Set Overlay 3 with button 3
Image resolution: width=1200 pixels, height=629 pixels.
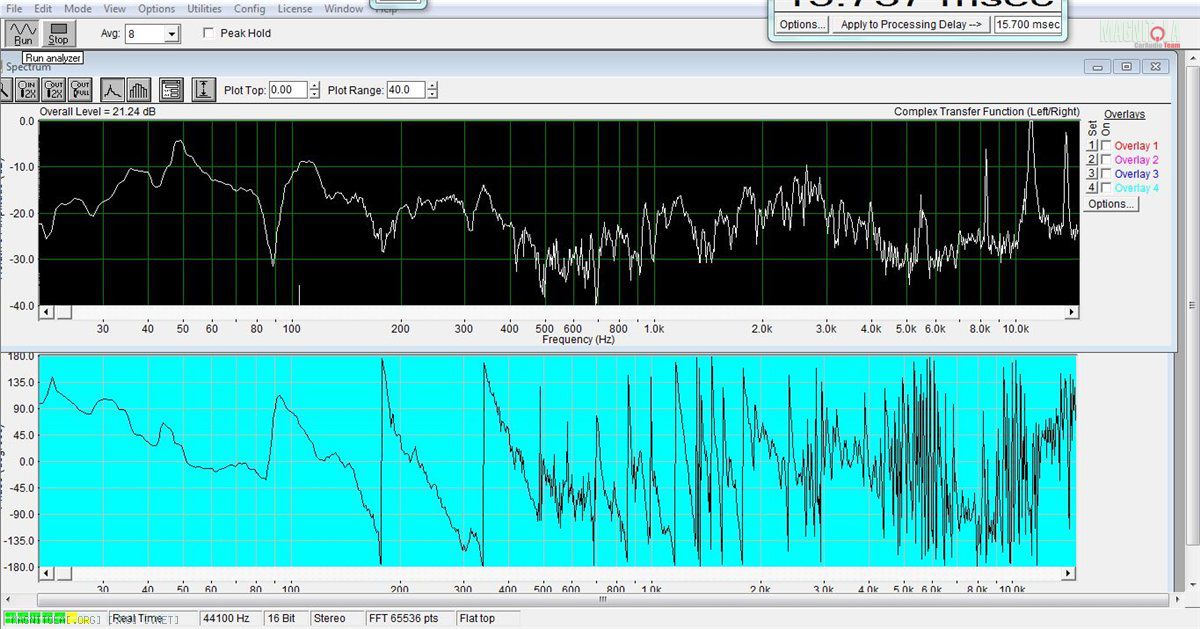pyautogui.click(x=1093, y=174)
